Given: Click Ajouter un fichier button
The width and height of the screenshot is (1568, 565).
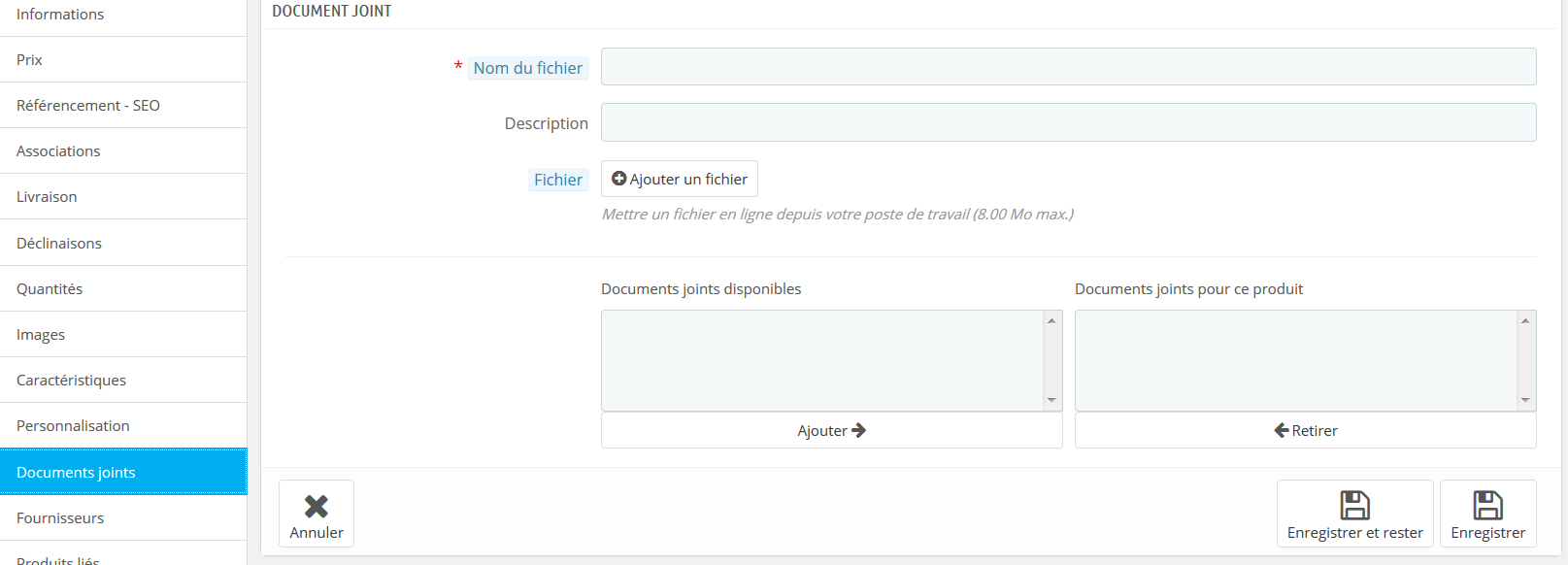Looking at the screenshot, I should (680, 179).
